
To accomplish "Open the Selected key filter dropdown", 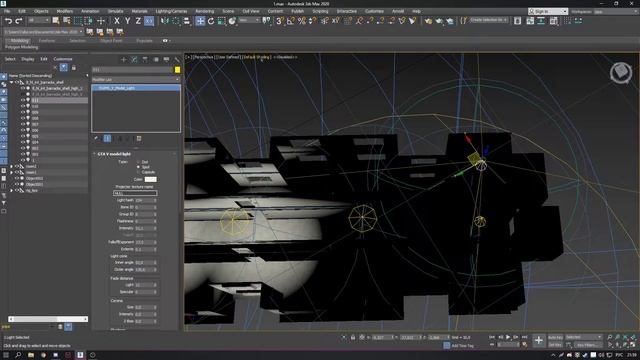I will click(584, 337).
